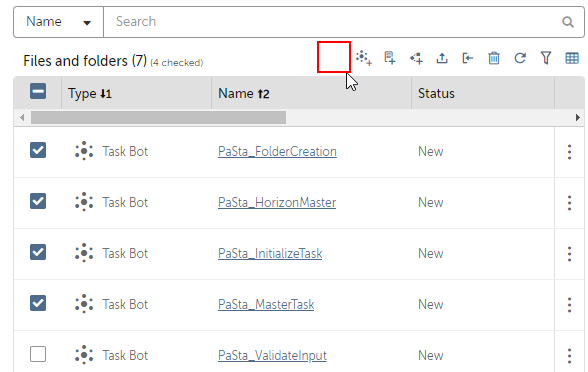Click the '(4 checked)' count text
The image size is (588, 372).
[x=177, y=63]
